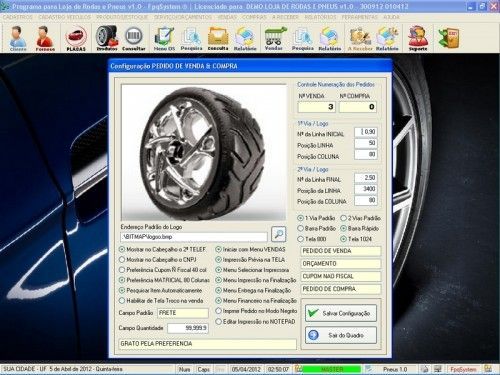The height and width of the screenshot is (375, 500).
Task: Click the Campo Quantidade field
Action: click(x=188, y=328)
